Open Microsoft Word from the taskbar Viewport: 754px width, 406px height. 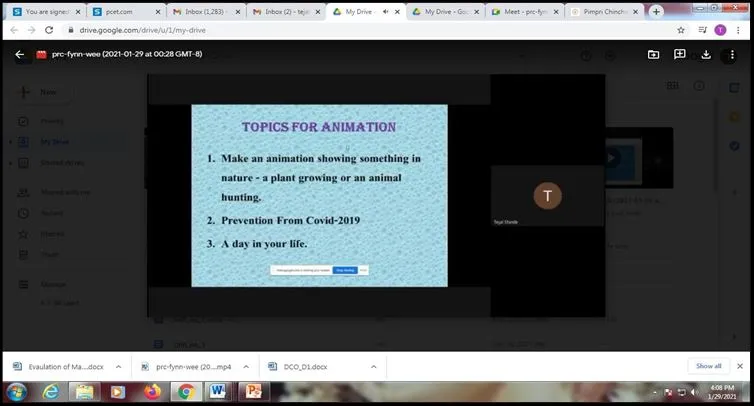pyautogui.click(x=217, y=392)
